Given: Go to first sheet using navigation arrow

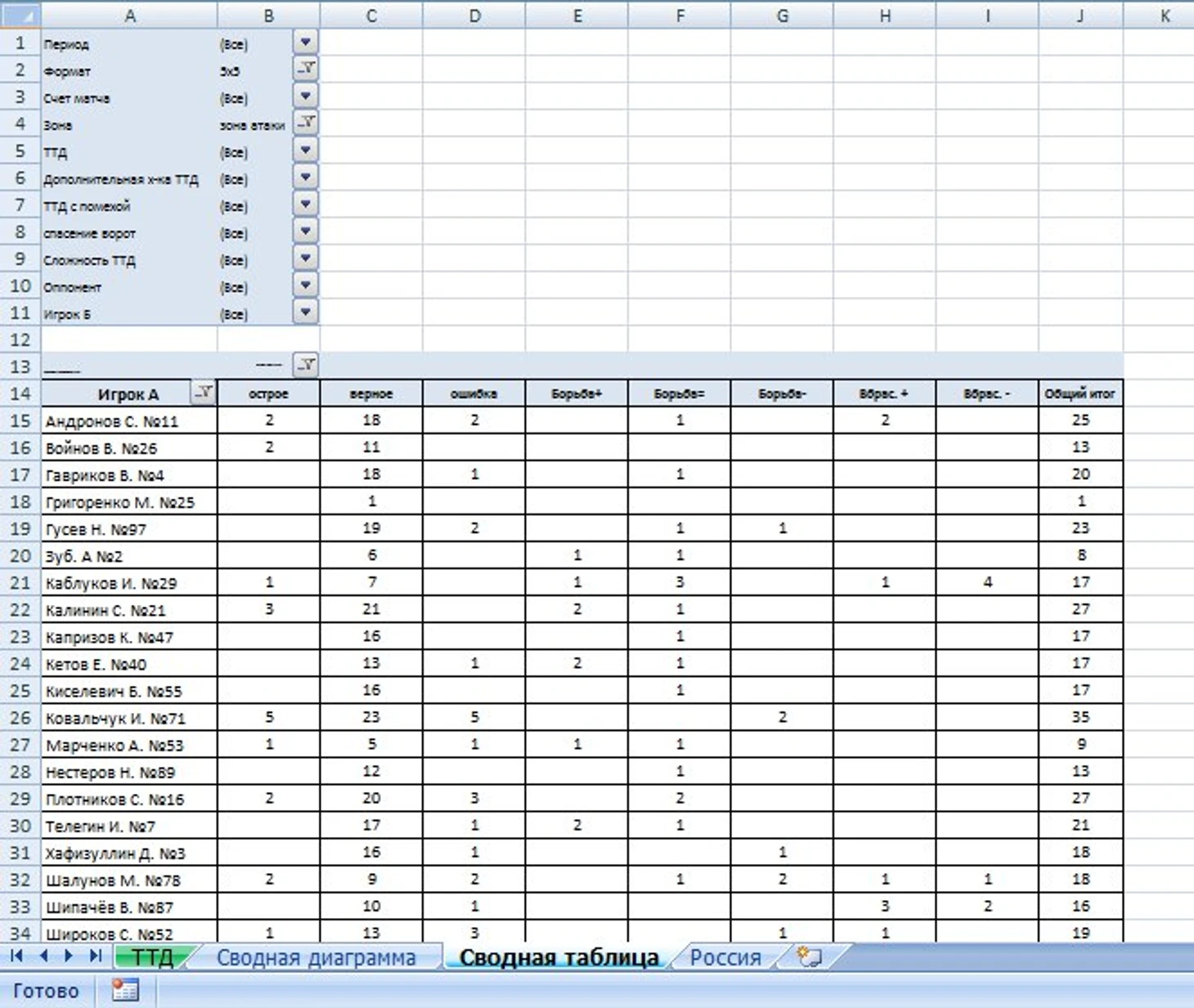Looking at the screenshot, I should click(16, 956).
